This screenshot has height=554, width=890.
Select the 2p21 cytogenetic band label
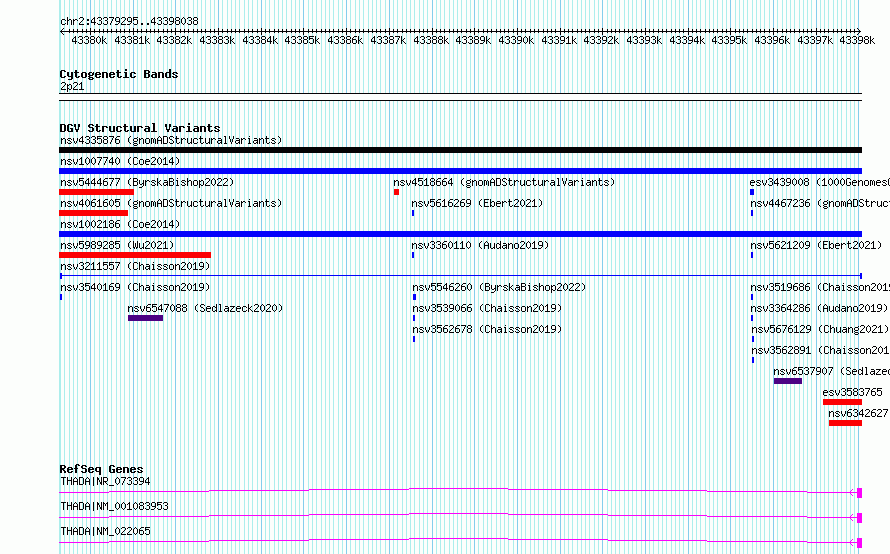pos(72,86)
